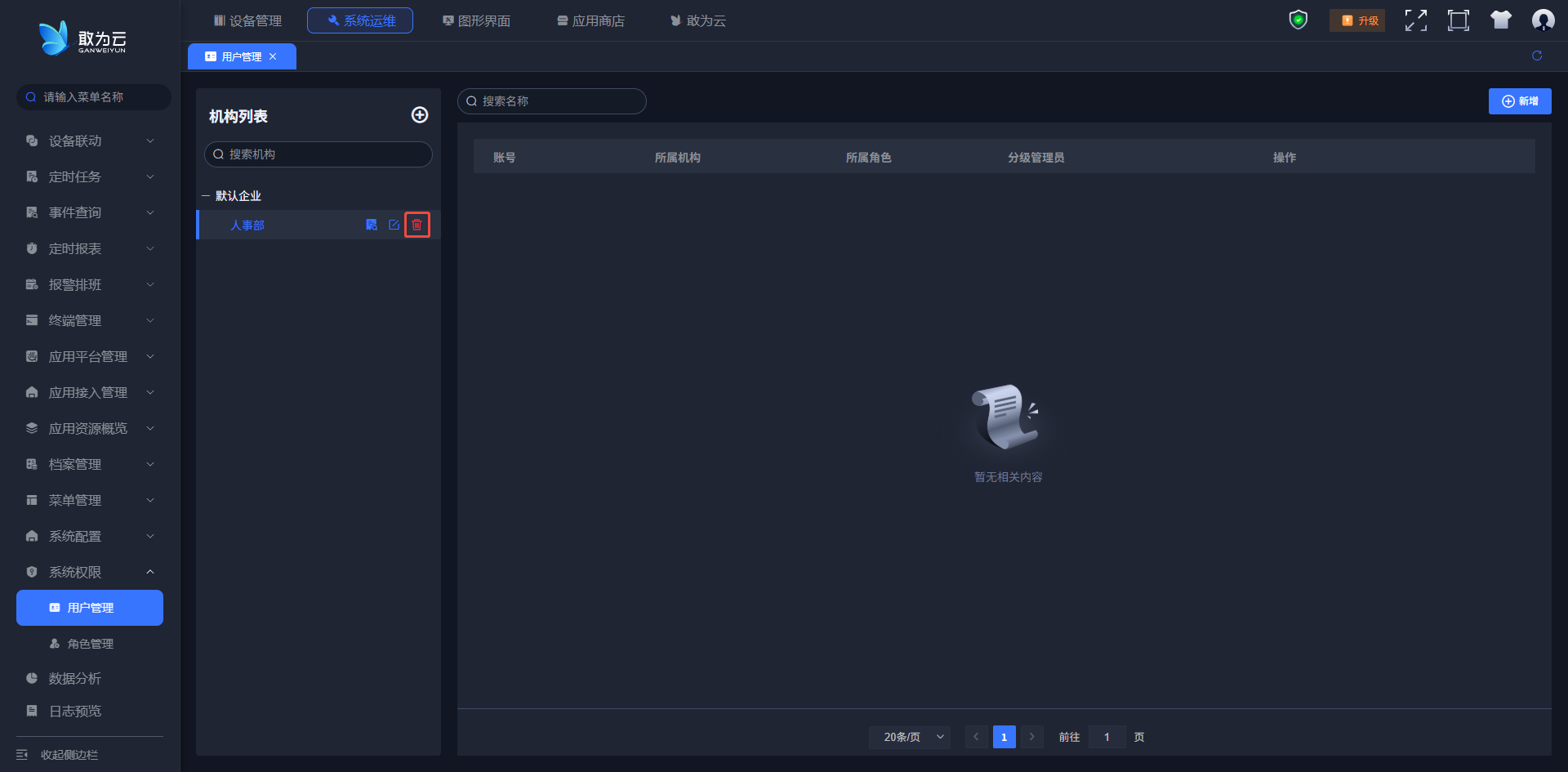Expand the 设备联动 menu chevron

(x=150, y=141)
